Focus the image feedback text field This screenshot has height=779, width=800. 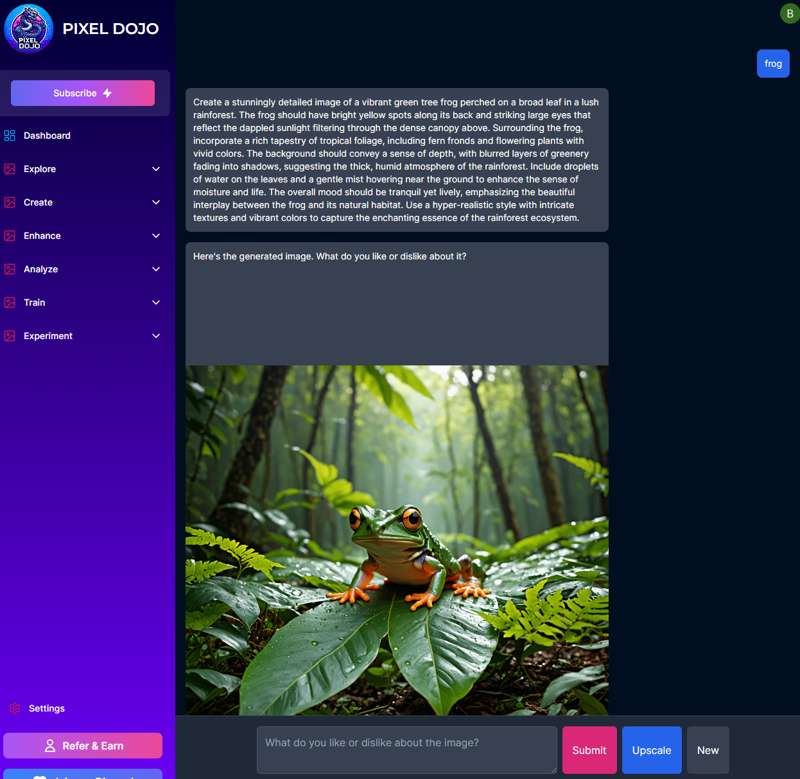pyautogui.click(x=406, y=750)
